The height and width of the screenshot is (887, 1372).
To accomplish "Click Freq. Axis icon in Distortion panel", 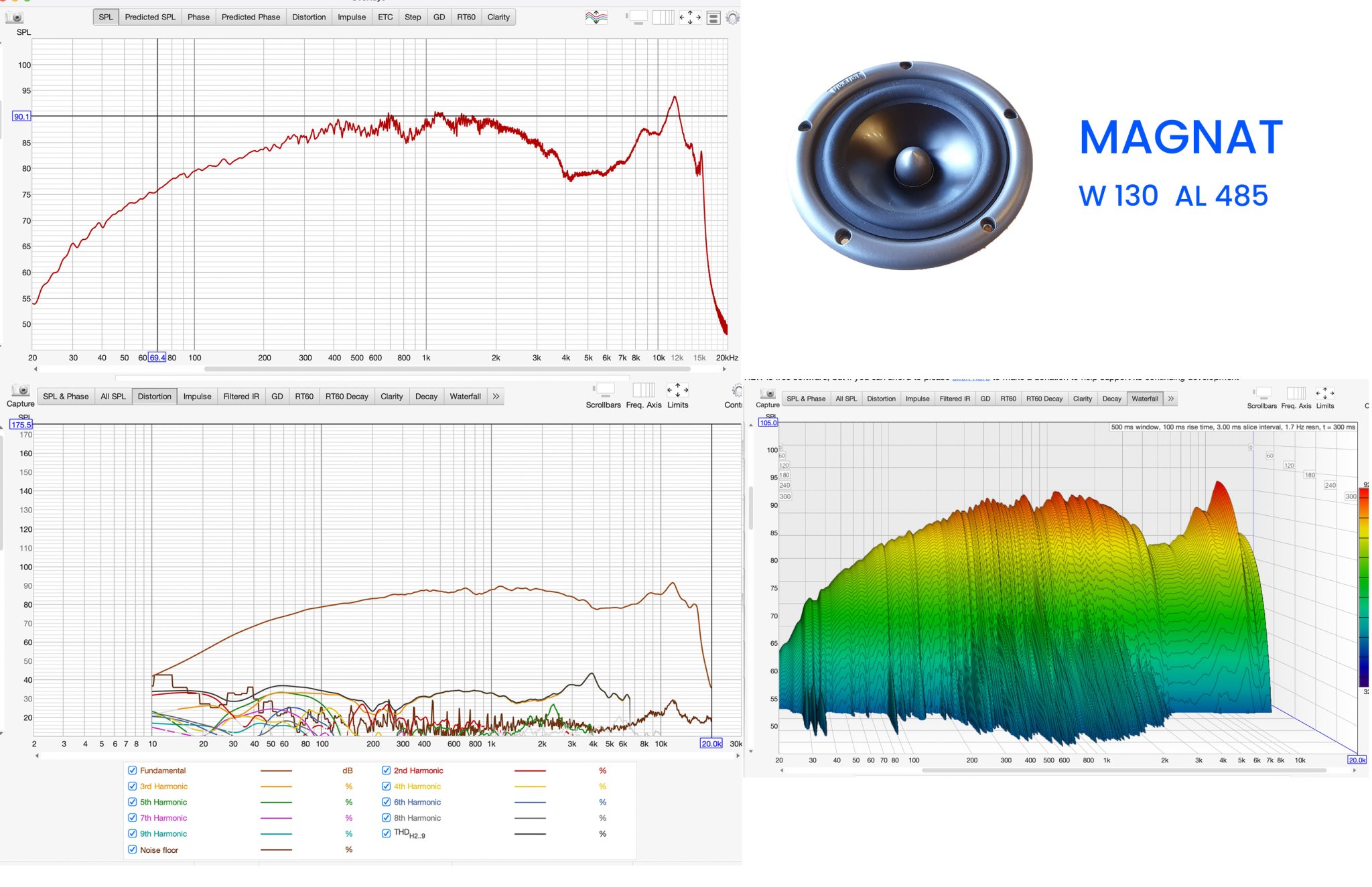I will click(644, 390).
